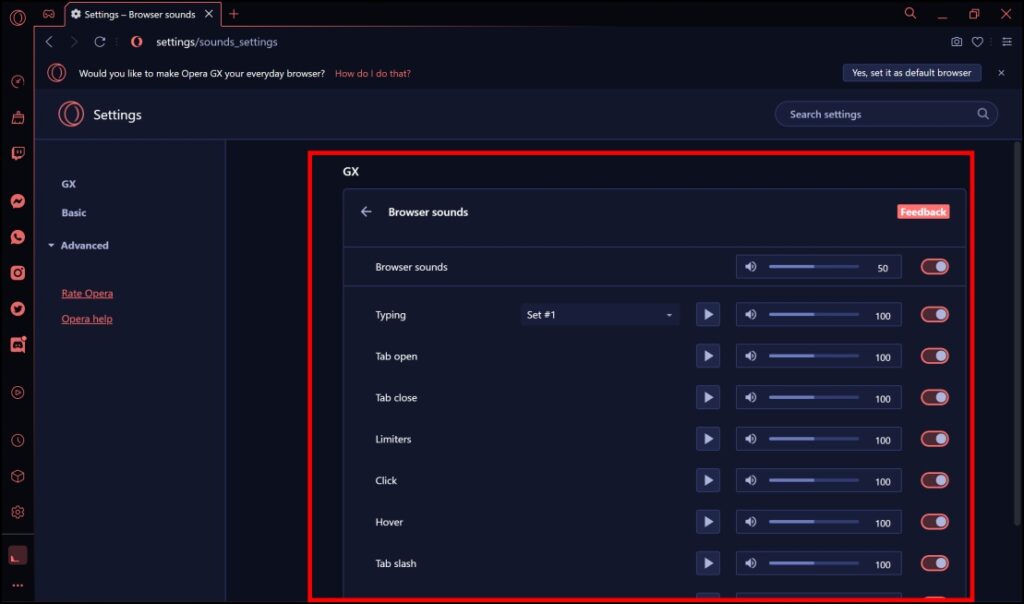This screenshot has height=604, width=1024.
Task: Collapse the Advanced settings section
Action: click(78, 246)
